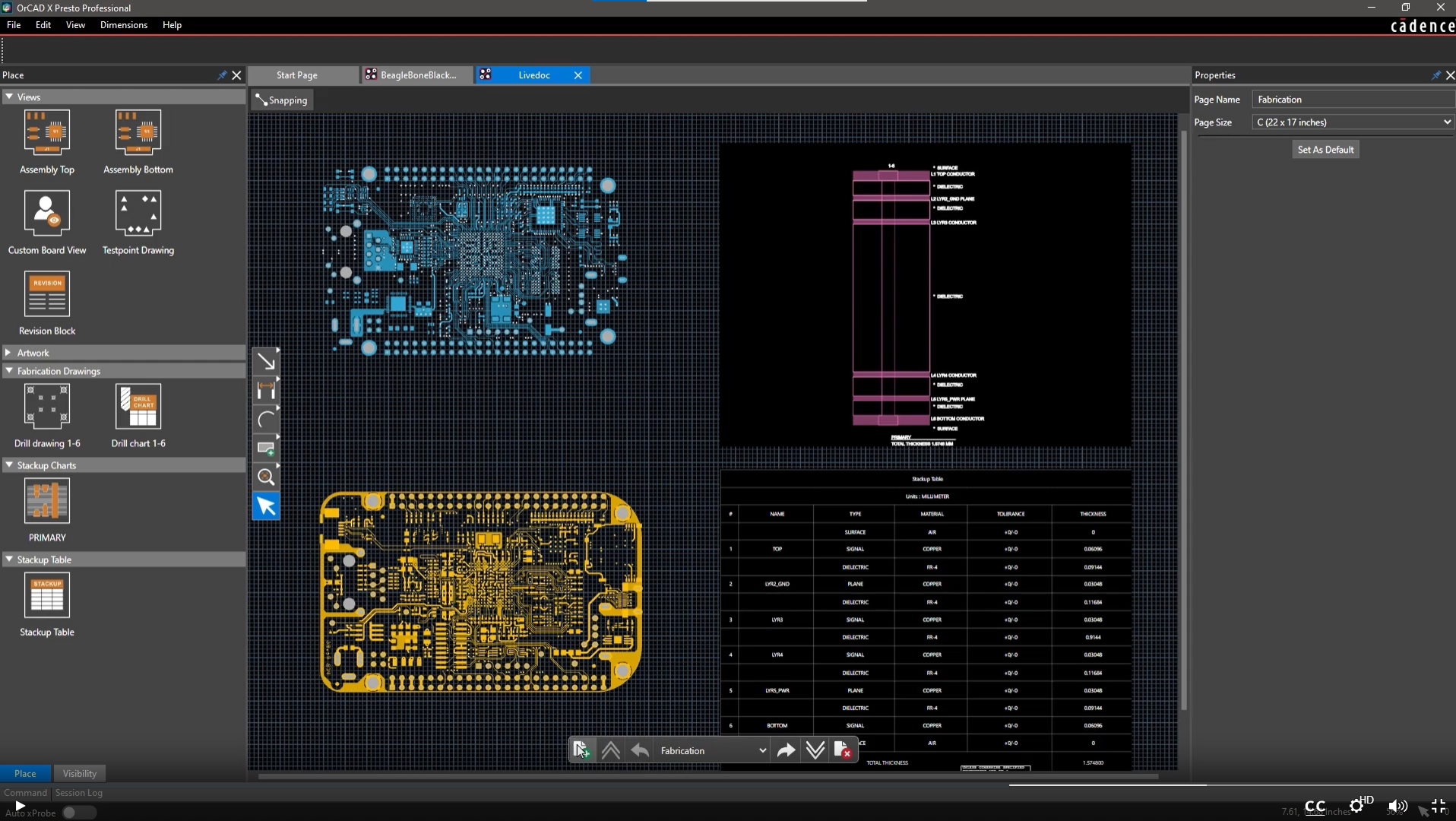Activate the arc drawing tool
Screen dimensions: 1456x821
(x=266, y=419)
